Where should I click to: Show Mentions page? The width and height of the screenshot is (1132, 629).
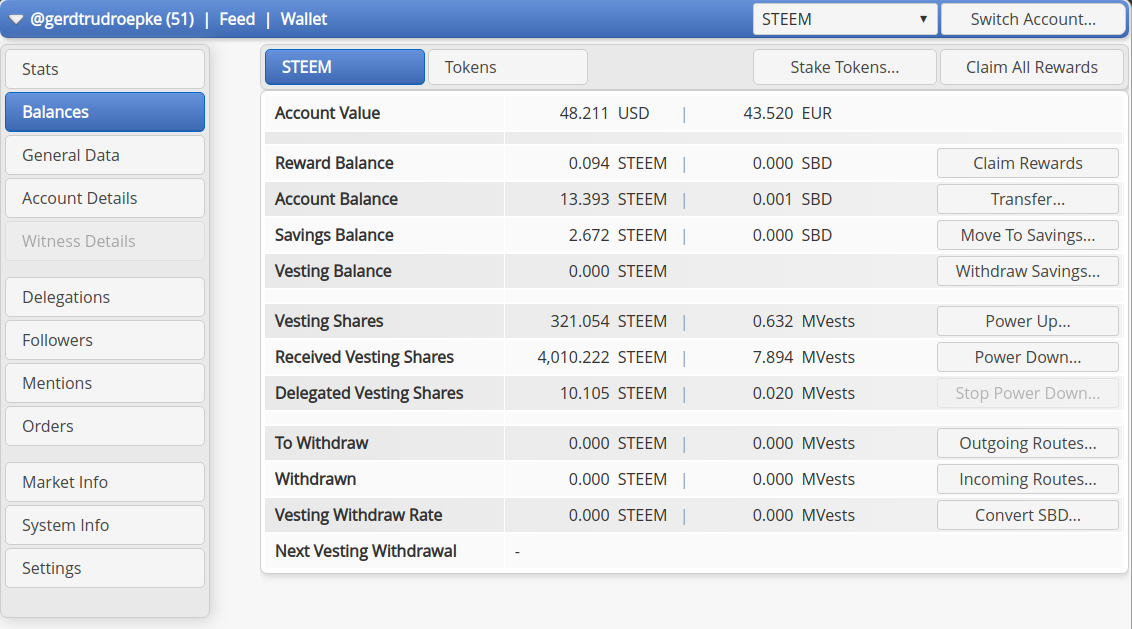pos(105,383)
